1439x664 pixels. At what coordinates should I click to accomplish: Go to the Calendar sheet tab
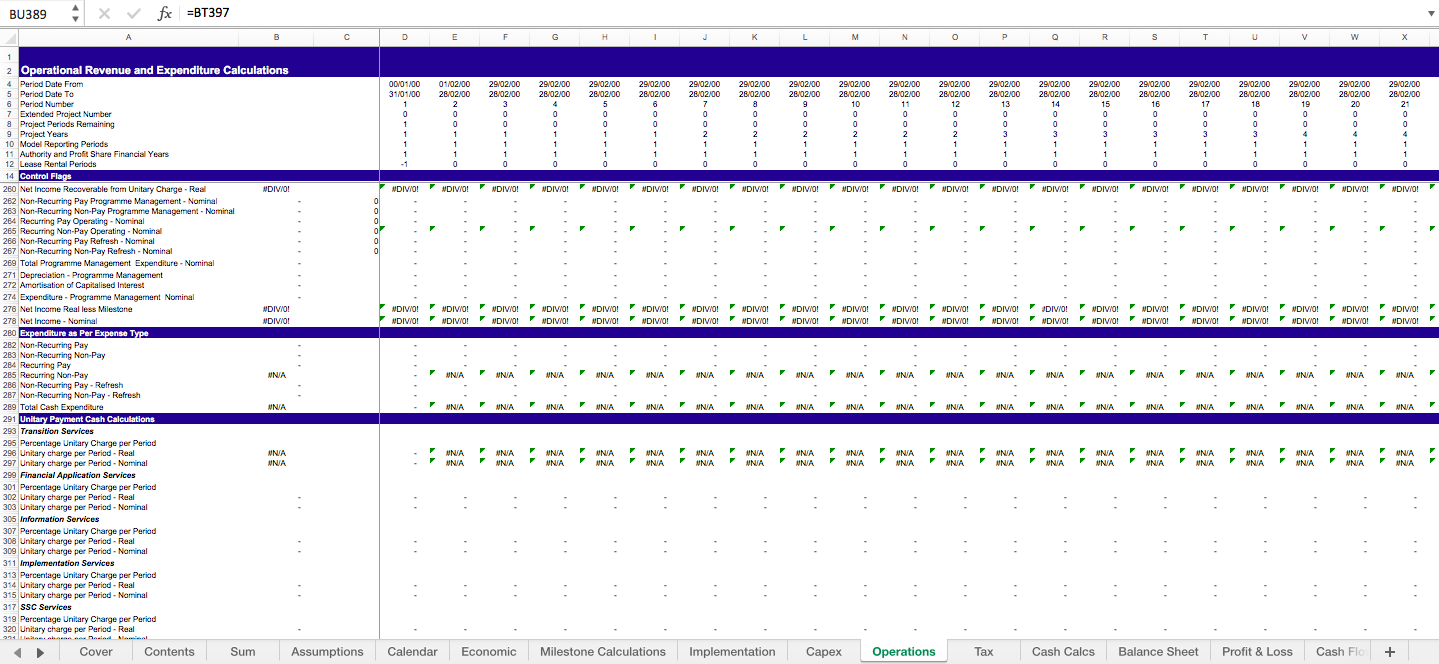412,651
